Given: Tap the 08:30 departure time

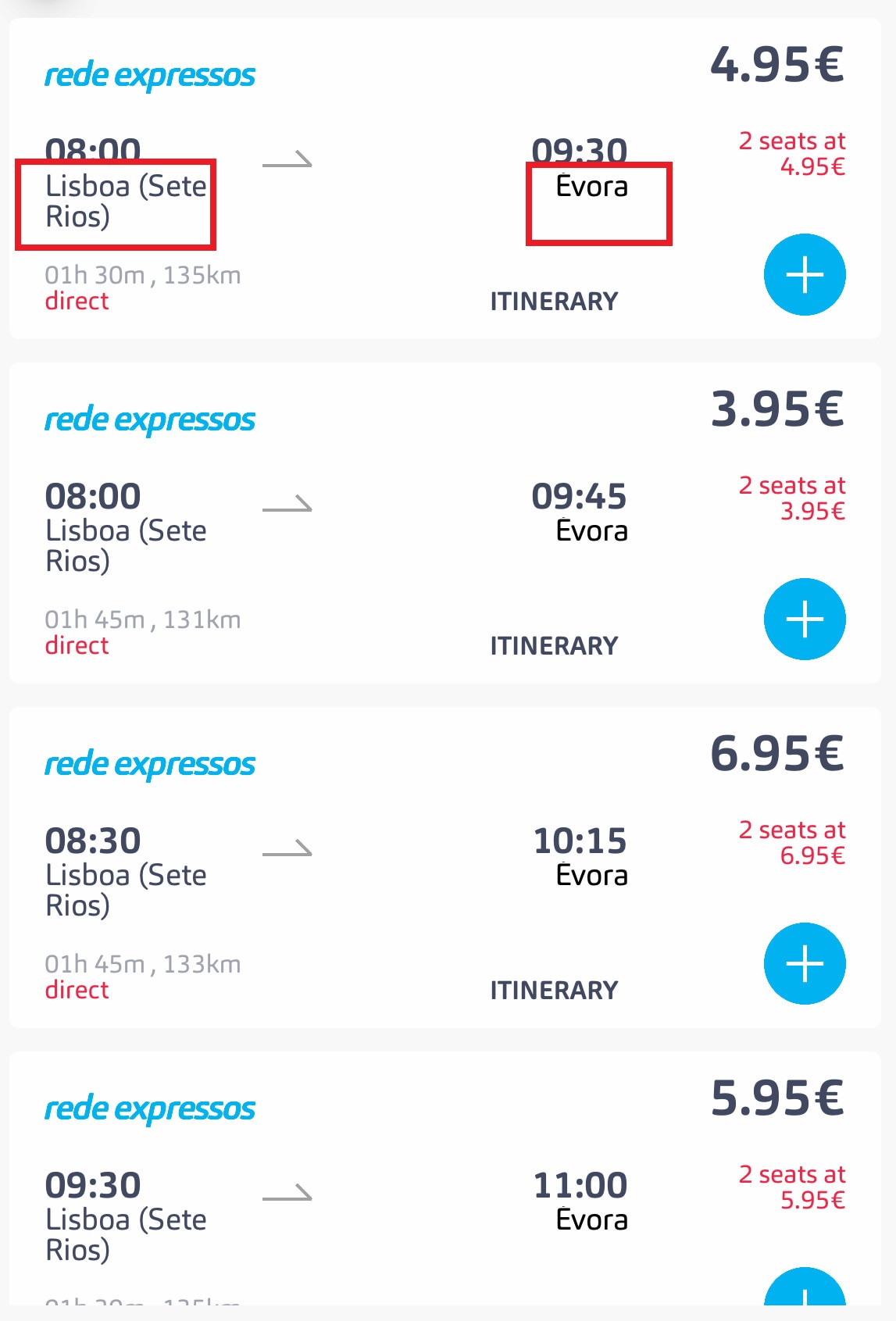Looking at the screenshot, I should (x=93, y=841).
